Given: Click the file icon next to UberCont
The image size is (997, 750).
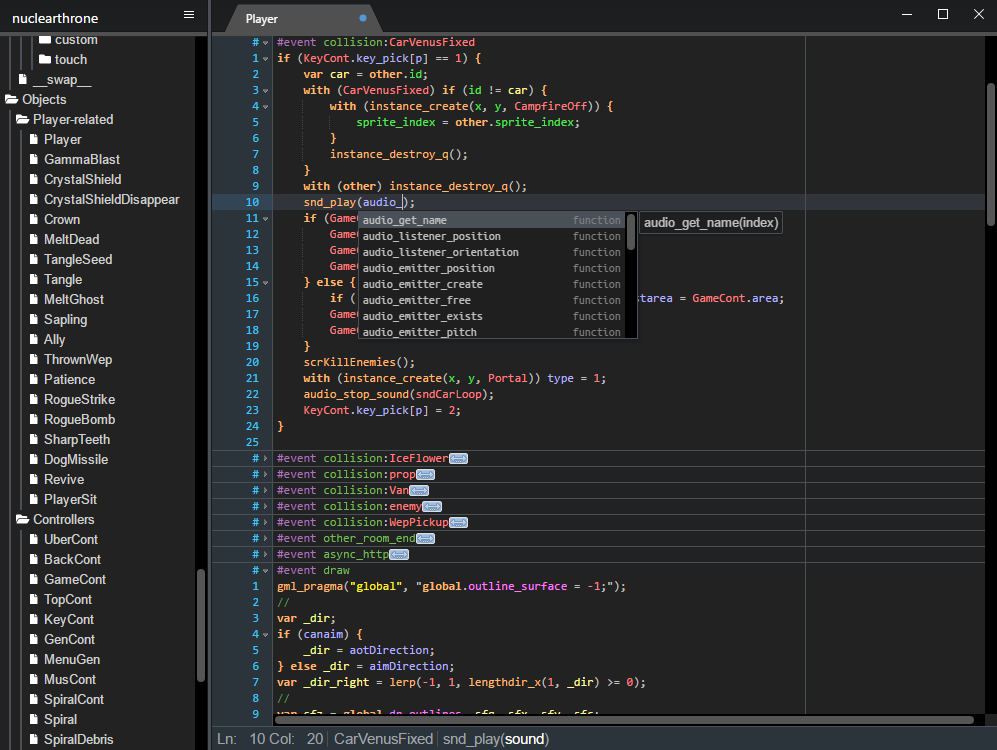Looking at the screenshot, I should click(34, 539).
